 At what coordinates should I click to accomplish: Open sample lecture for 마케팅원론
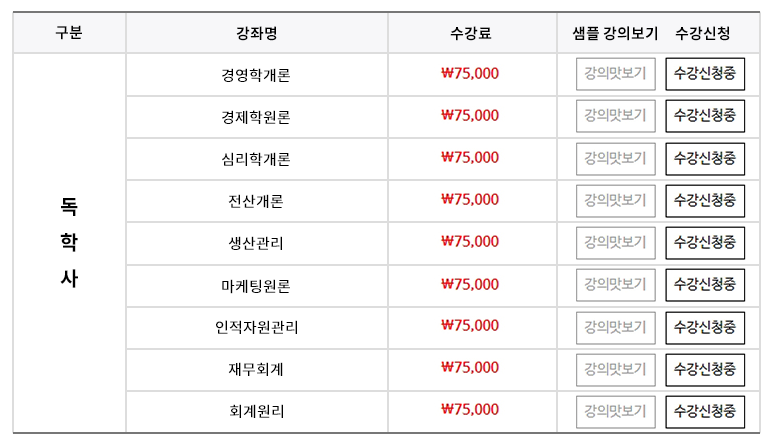615,285
